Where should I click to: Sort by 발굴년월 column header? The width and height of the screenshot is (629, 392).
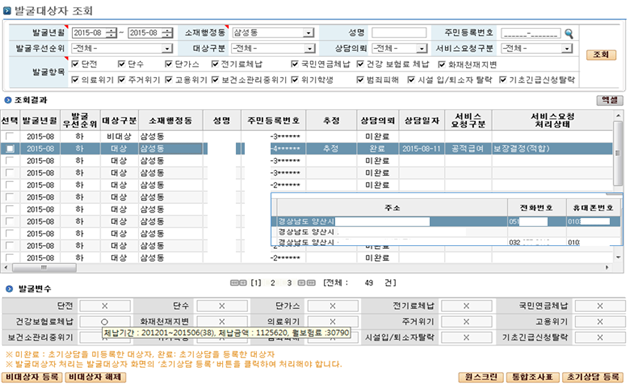pyautogui.click(x=40, y=120)
